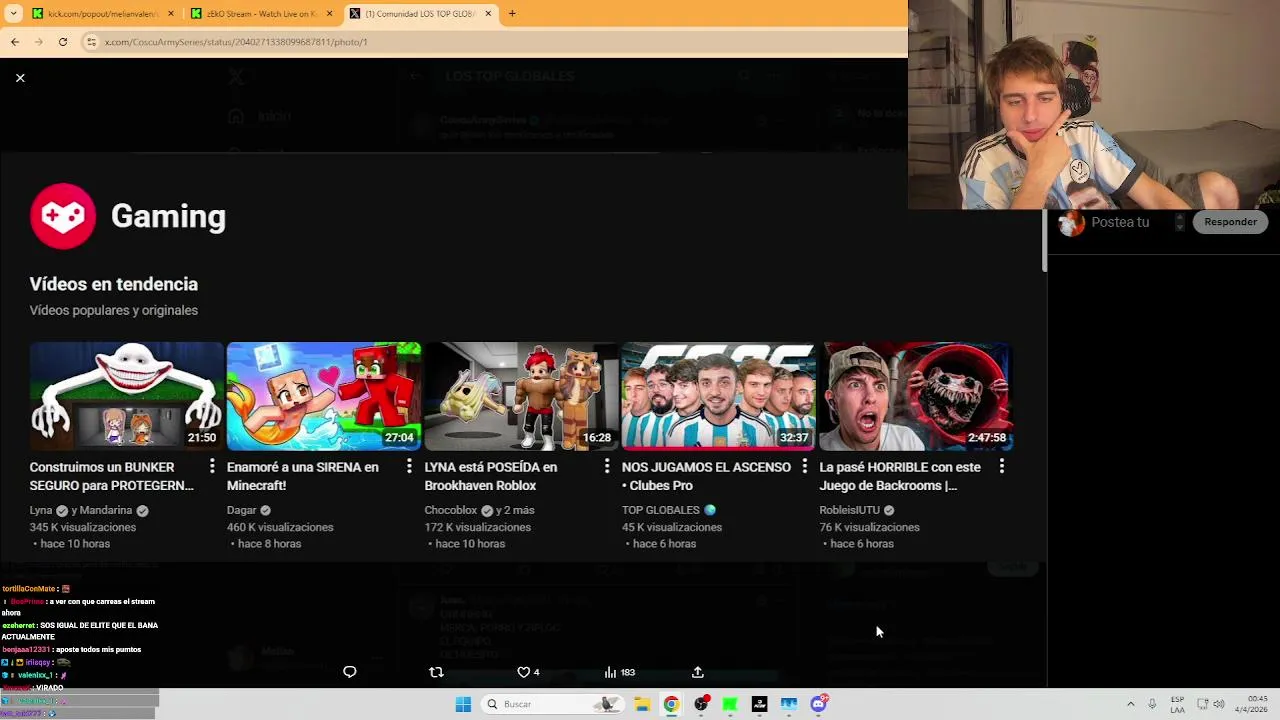Like the post with the heart icon
Screen dimensions: 1280x720
523,672
